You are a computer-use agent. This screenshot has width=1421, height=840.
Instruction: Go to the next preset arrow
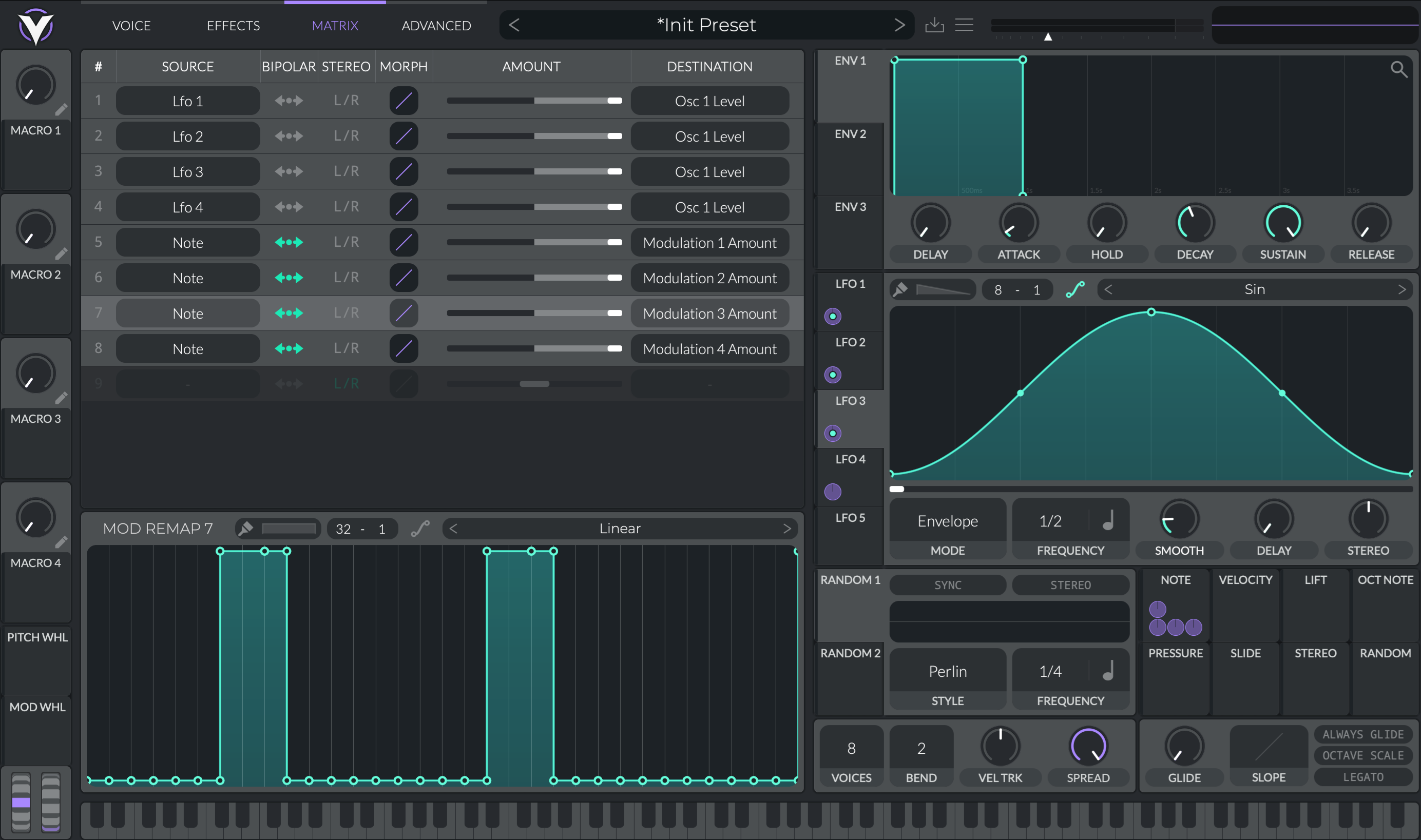tap(899, 25)
